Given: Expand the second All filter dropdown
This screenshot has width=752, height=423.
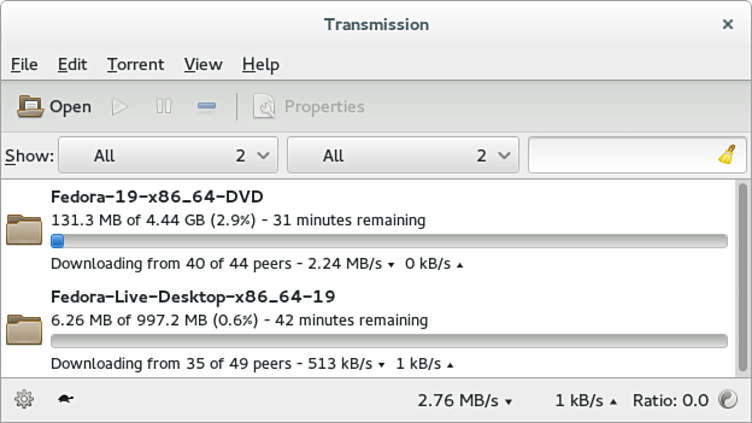Looking at the screenshot, I should [402, 155].
